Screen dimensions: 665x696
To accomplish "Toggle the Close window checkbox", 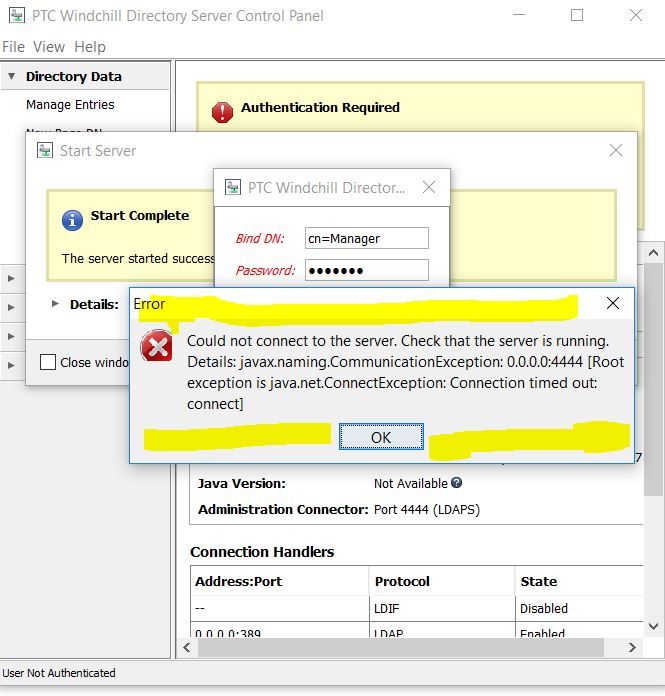I will pyautogui.click(x=48, y=362).
